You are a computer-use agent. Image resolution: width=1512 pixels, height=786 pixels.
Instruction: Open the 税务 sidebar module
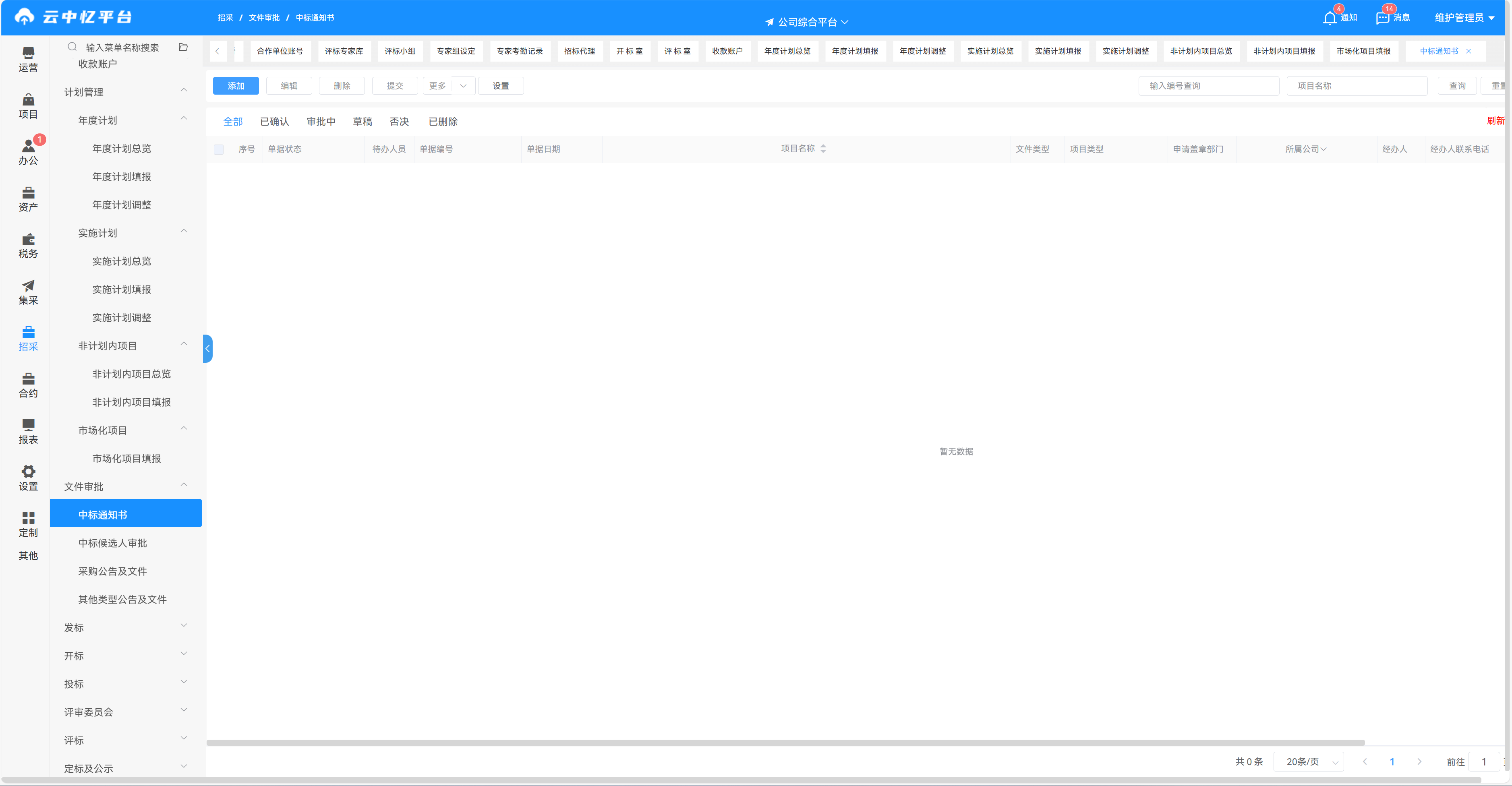(27, 245)
